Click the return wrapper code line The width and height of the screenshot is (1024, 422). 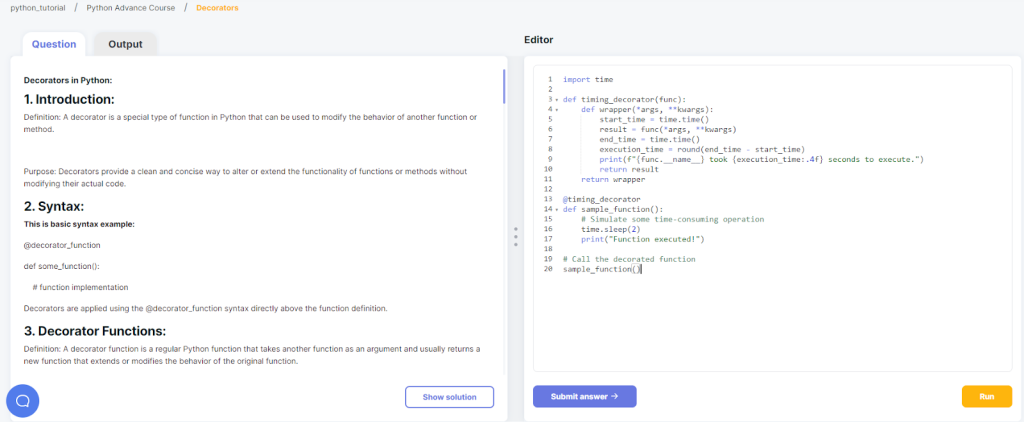(613, 179)
